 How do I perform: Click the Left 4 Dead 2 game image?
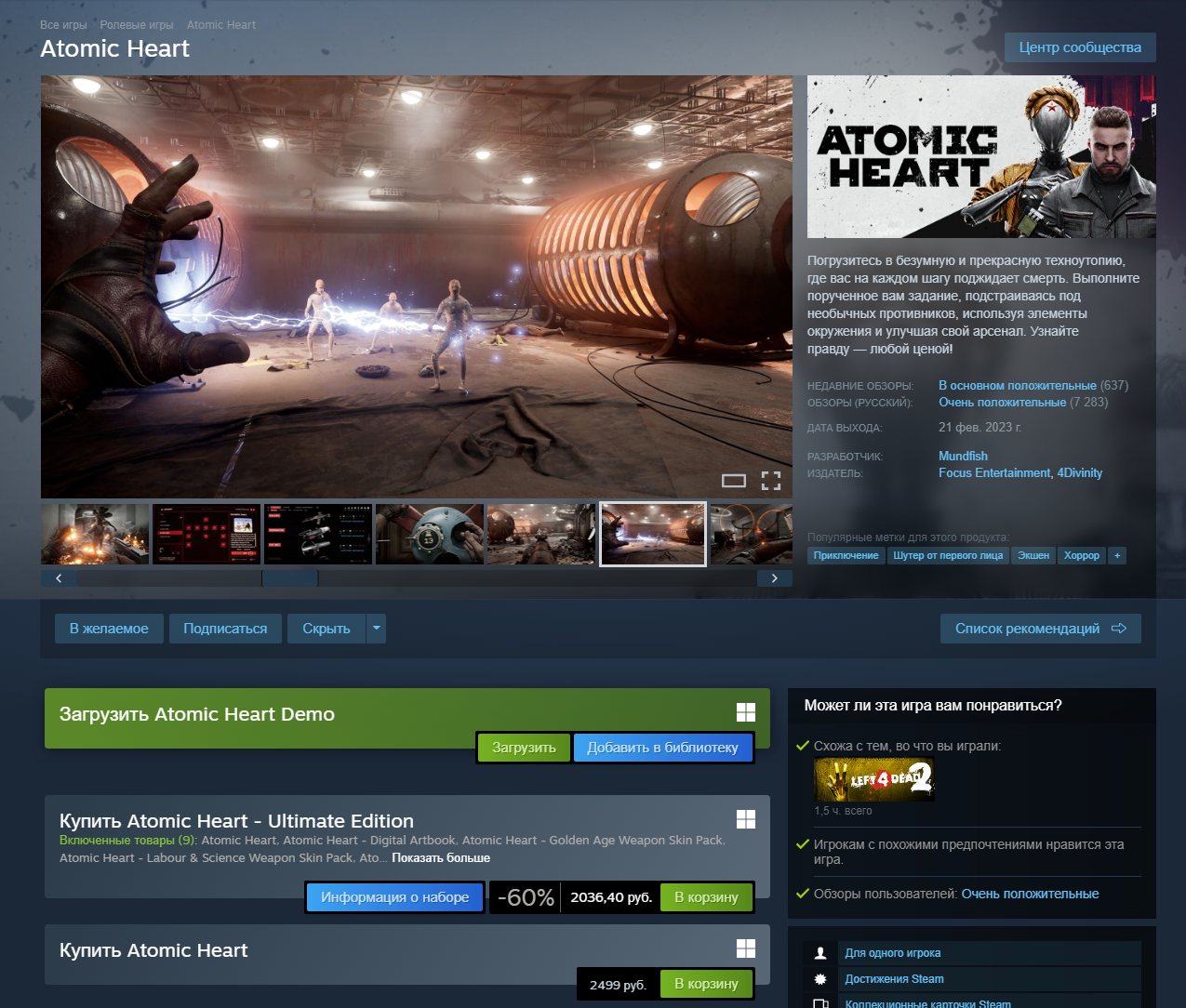tap(874, 779)
